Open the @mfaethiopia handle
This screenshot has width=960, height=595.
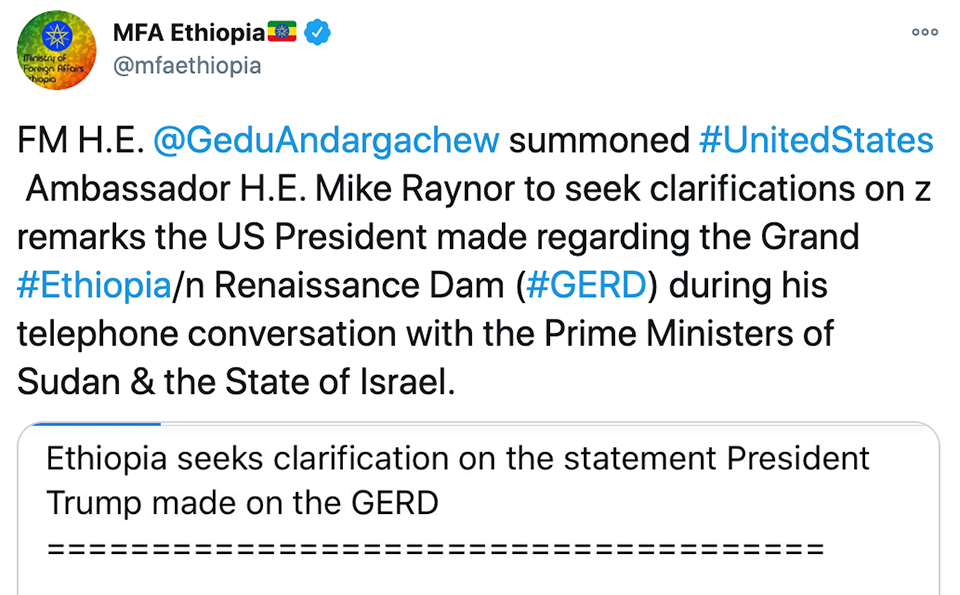tap(187, 65)
